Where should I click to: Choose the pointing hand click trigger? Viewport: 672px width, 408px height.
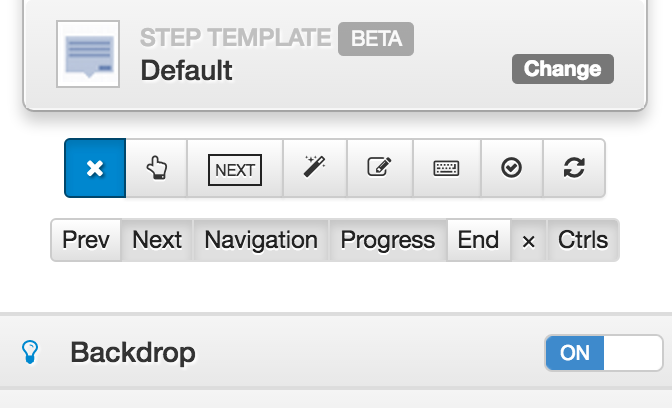click(156, 168)
